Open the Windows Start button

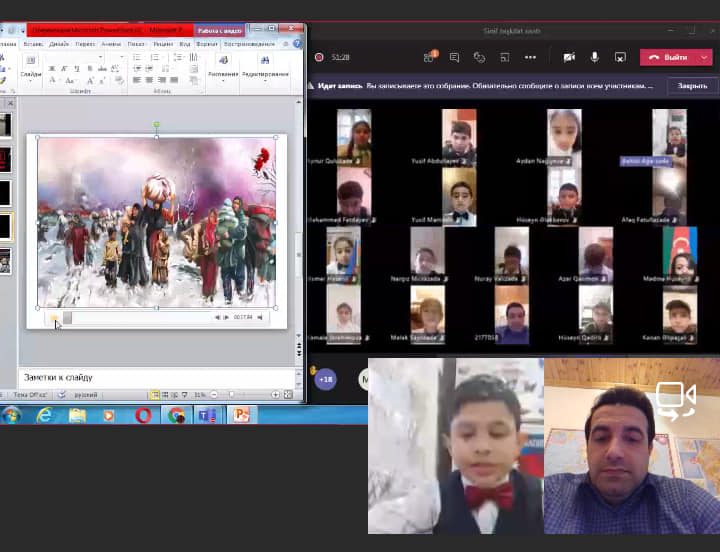coord(11,415)
